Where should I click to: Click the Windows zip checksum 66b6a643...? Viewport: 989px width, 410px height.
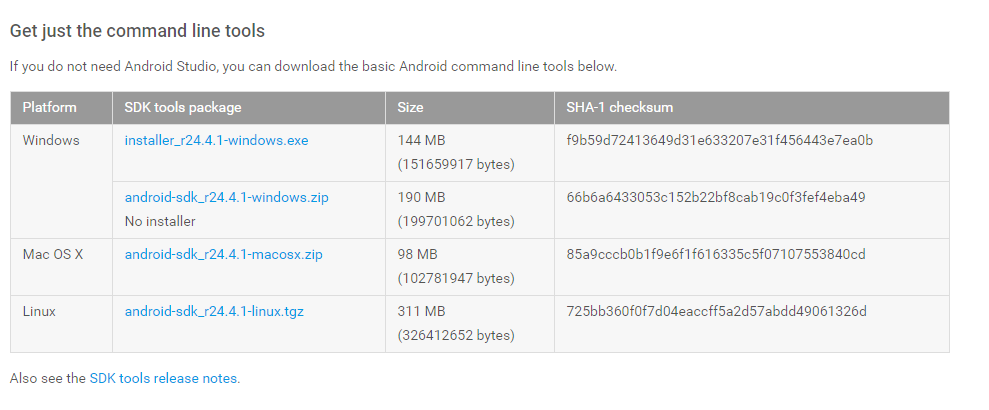(715, 198)
